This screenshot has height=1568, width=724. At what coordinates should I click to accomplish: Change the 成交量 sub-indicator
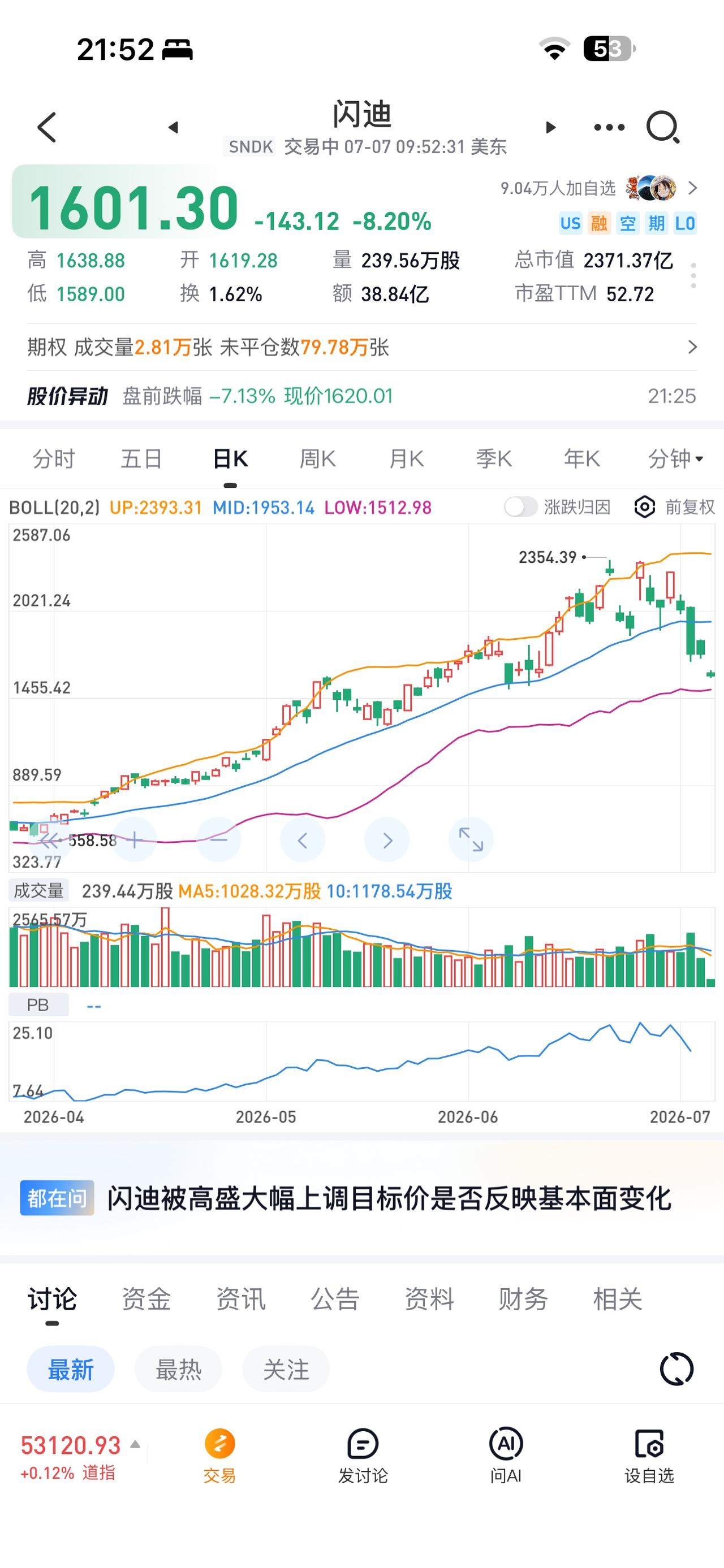[x=38, y=891]
